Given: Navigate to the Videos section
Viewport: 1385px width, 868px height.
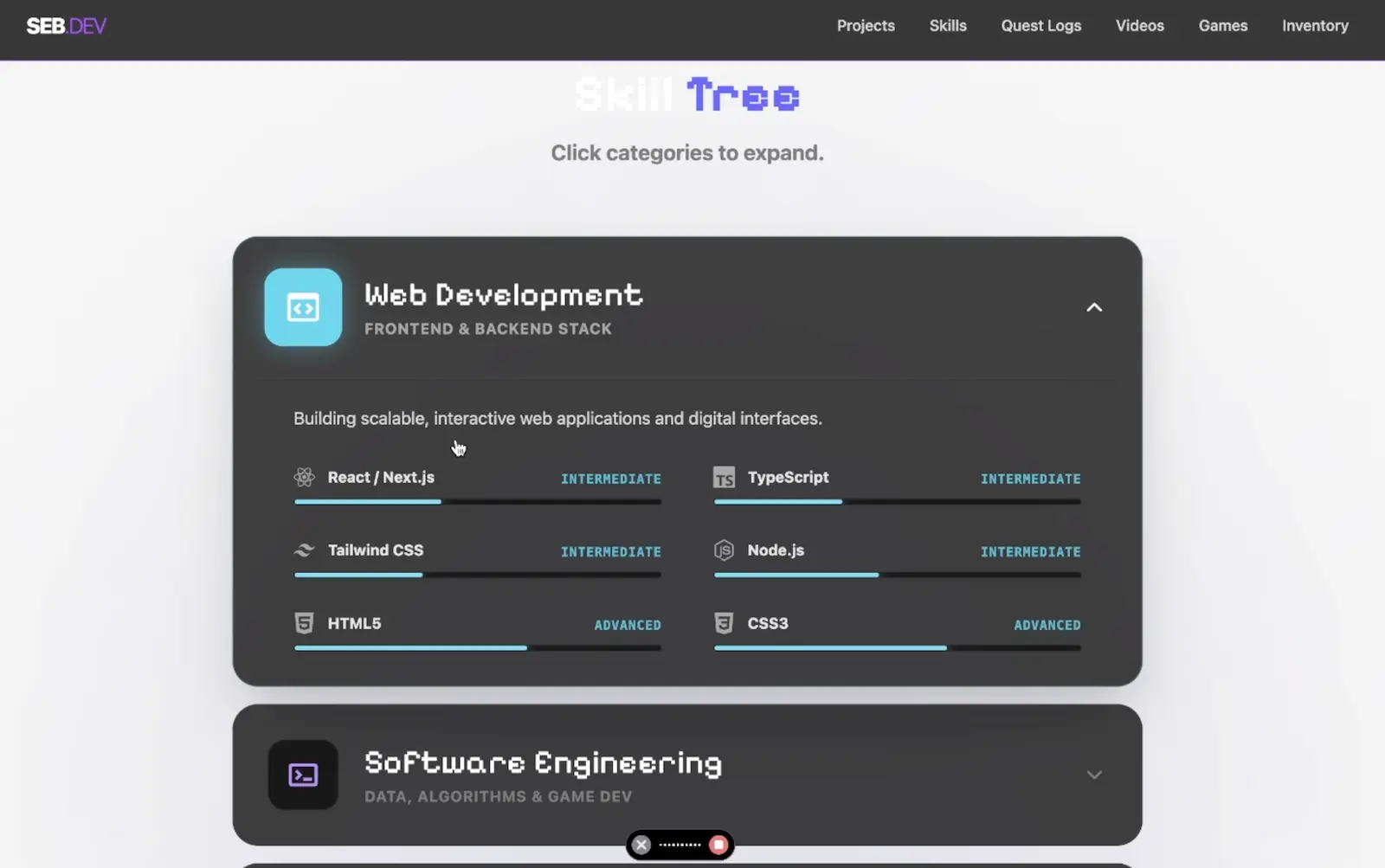Looking at the screenshot, I should point(1139,26).
